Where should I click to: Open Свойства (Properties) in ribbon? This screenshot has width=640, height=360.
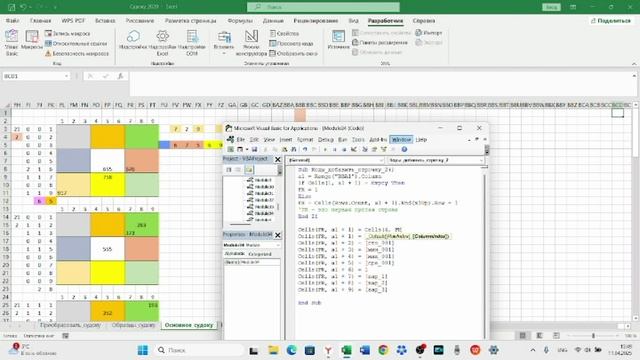[x=284, y=33]
